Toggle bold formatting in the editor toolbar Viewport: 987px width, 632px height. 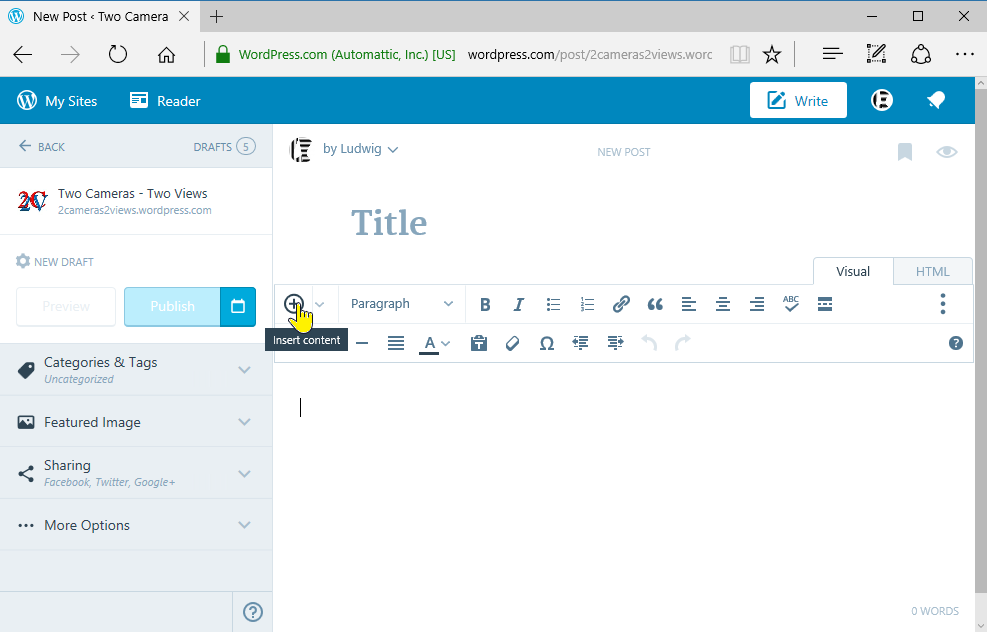[x=485, y=304]
